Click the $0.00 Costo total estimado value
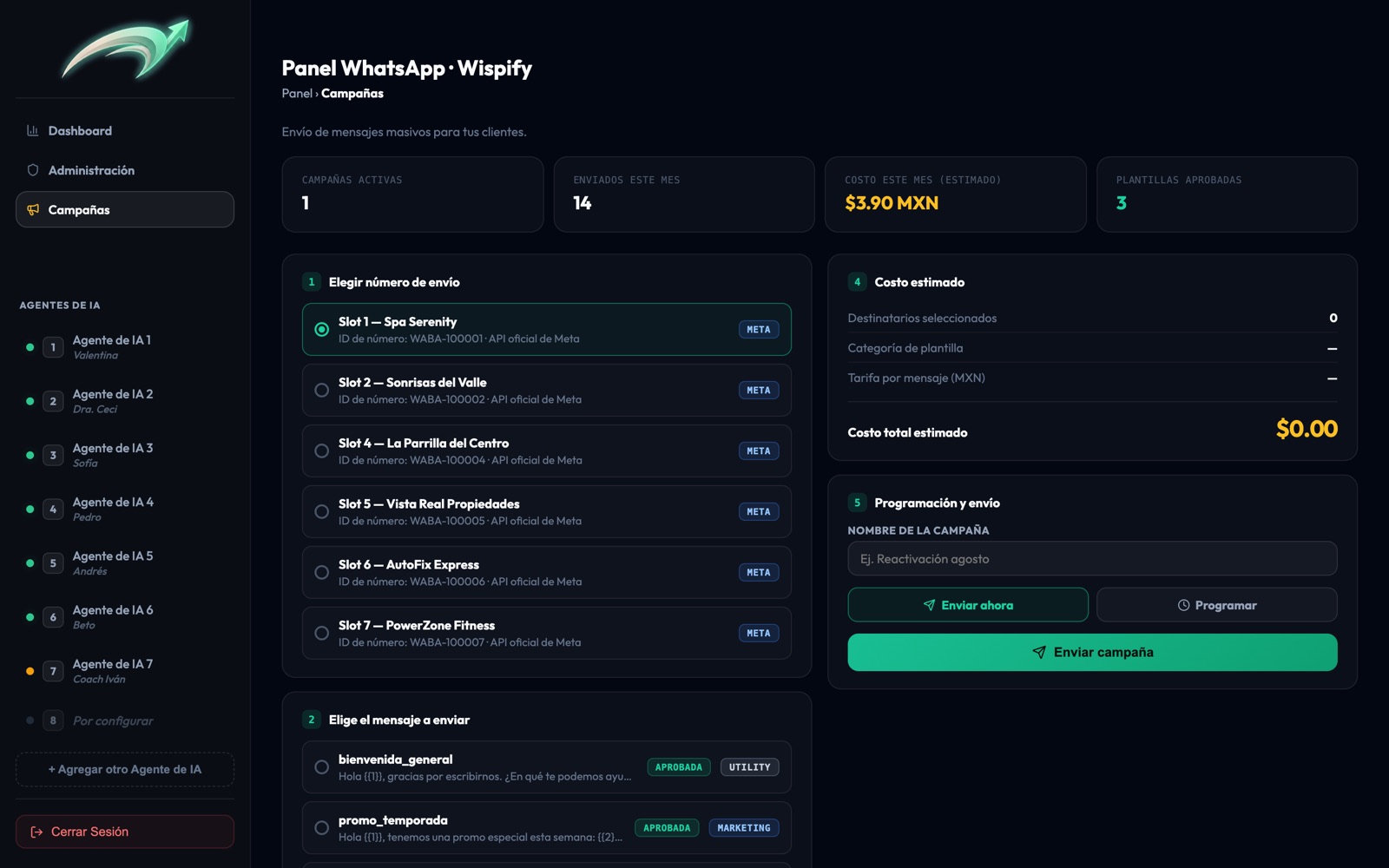Image resolution: width=1389 pixels, height=868 pixels. pyautogui.click(x=1307, y=429)
